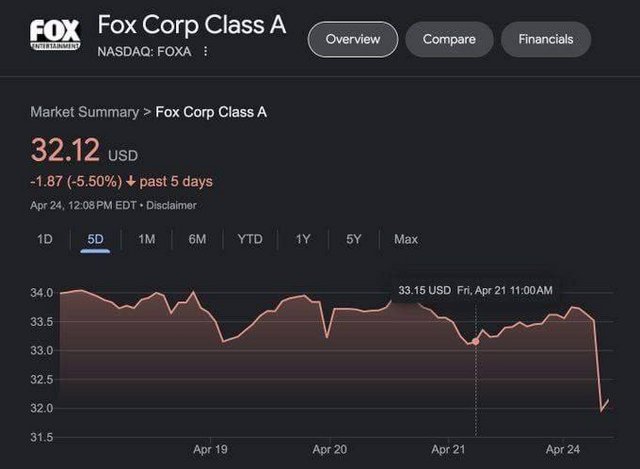The height and width of the screenshot is (469, 640).
Task: Switch chart to 1Y range
Action: pyautogui.click(x=303, y=239)
